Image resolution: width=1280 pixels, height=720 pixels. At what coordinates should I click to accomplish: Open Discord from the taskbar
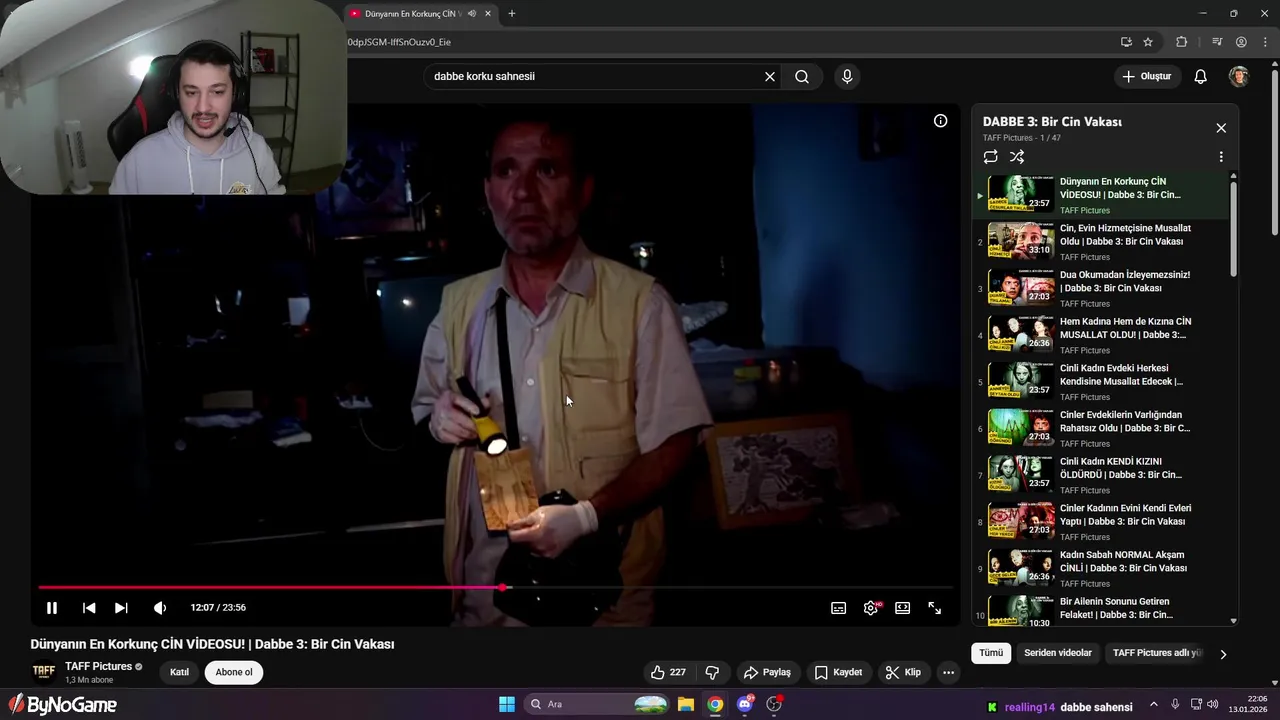[x=745, y=704]
